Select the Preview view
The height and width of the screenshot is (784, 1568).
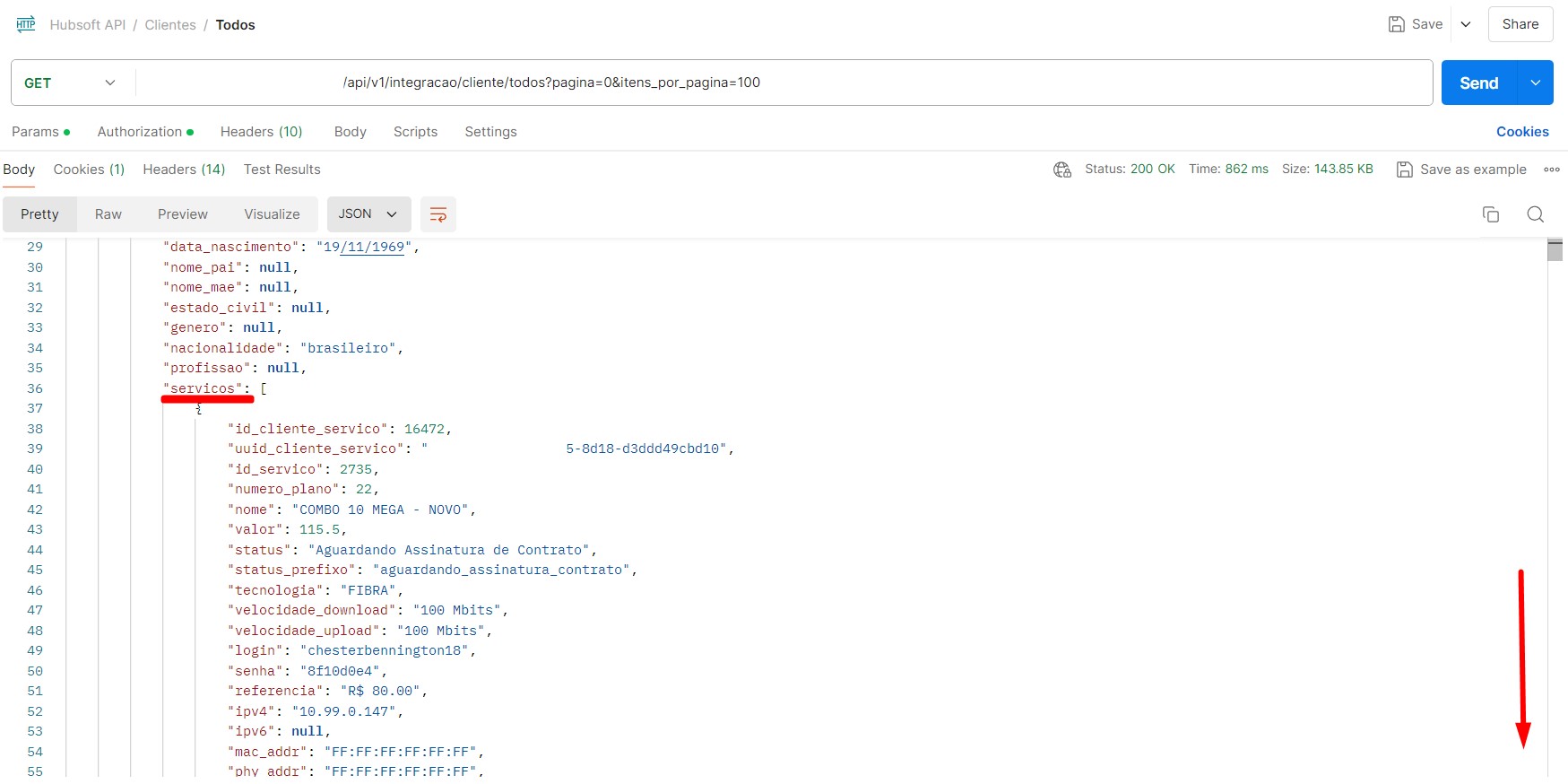tap(183, 214)
